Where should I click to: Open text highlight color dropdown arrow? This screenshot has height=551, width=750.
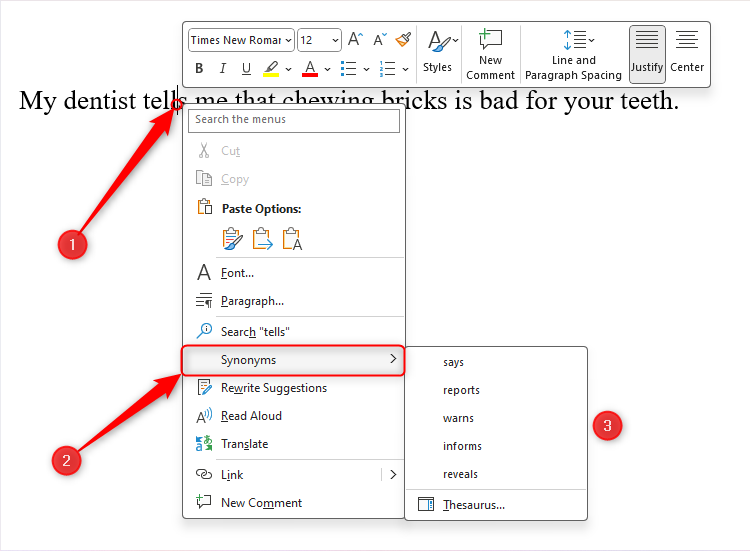(x=288, y=69)
